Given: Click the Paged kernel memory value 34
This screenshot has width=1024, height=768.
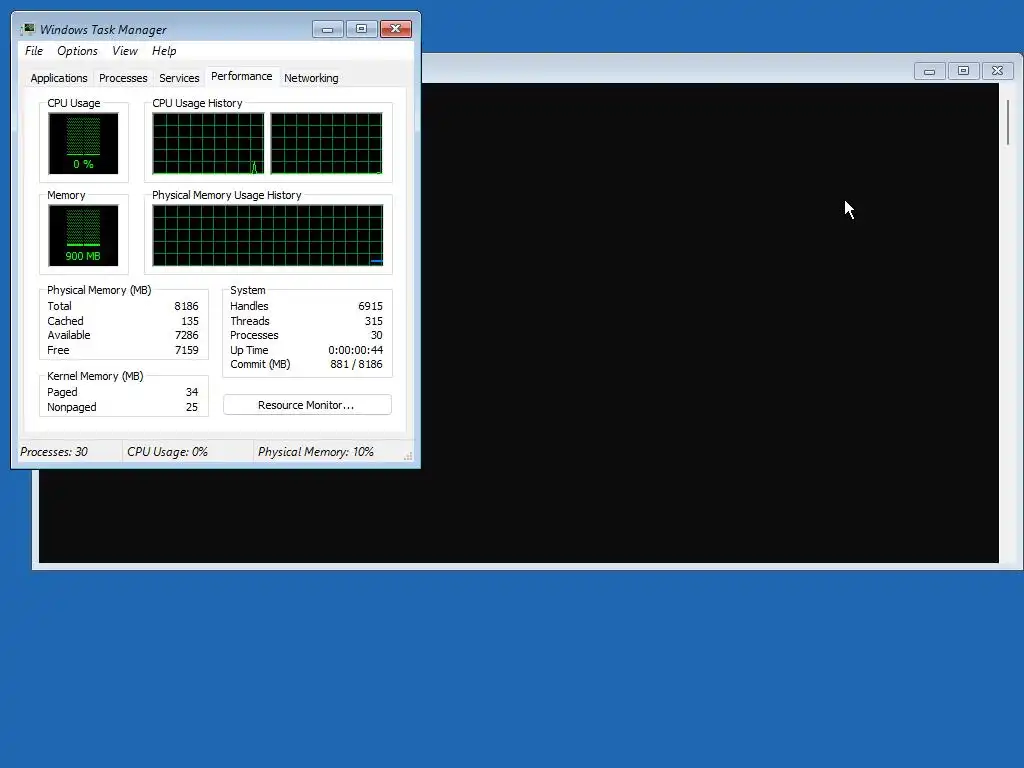Looking at the screenshot, I should coord(192,392).
